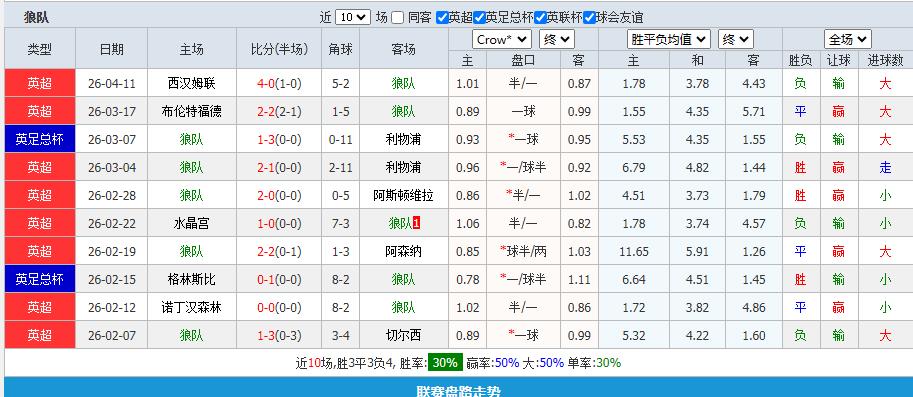Click corner count 0-11 in 利物浦 cup row
913x397 pixels.
click(x=340, y=139)
